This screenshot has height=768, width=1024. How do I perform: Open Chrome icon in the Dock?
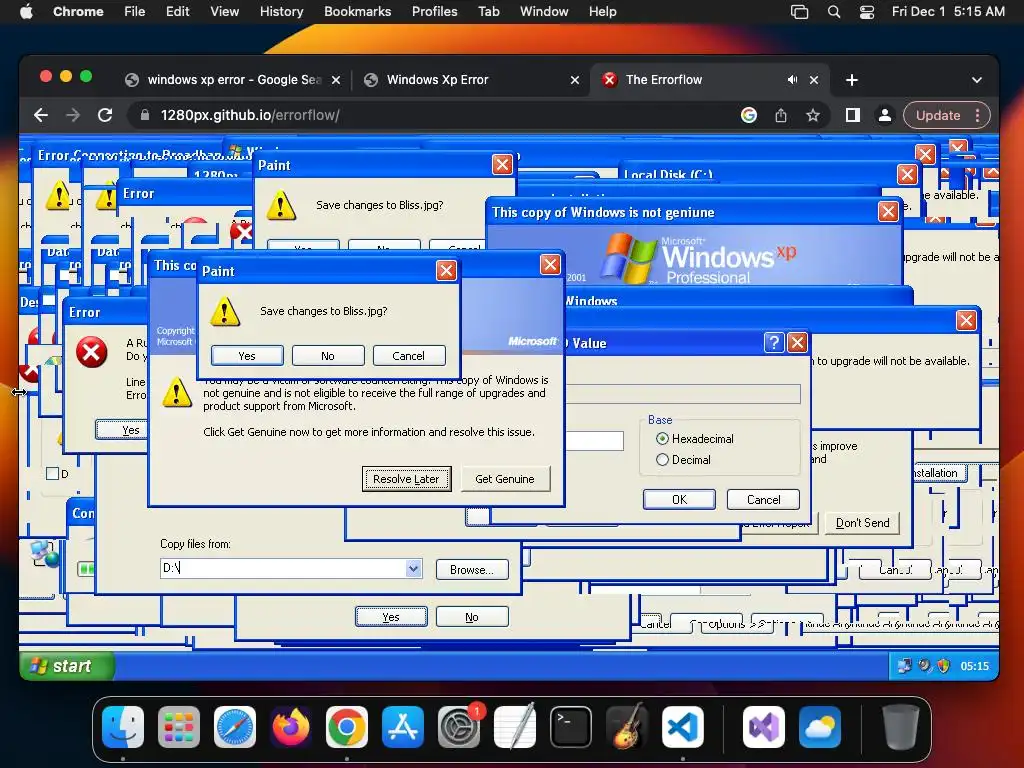pyautogui.click(x=347, y=727)
